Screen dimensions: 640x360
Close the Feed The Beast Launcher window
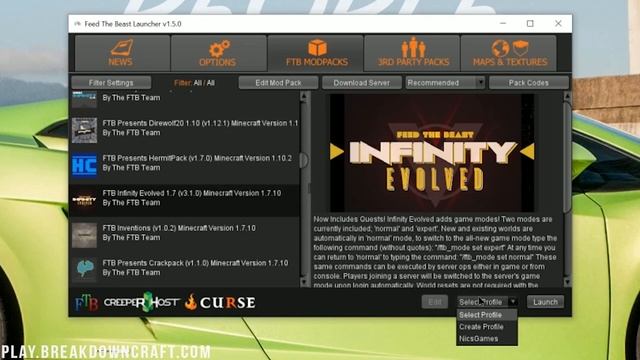(x=558, y=24)
